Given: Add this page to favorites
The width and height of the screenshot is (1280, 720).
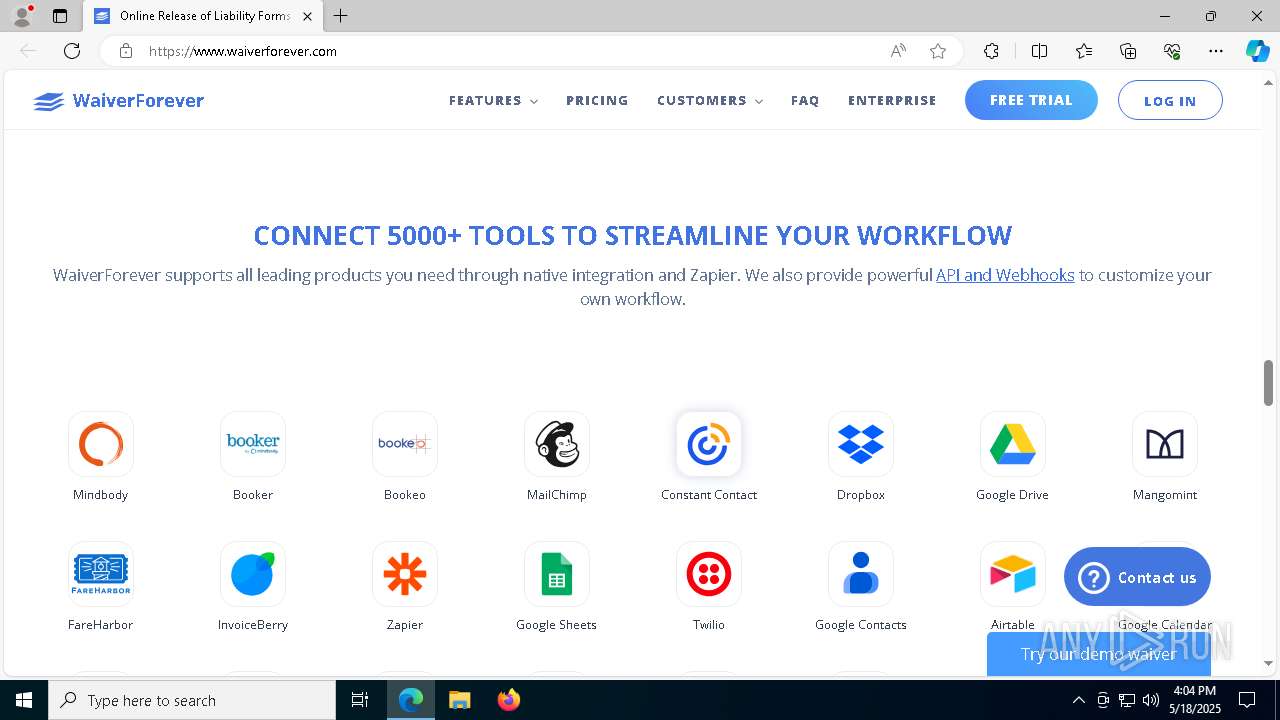Looking at the screenshot, I should tap(938, 51).
